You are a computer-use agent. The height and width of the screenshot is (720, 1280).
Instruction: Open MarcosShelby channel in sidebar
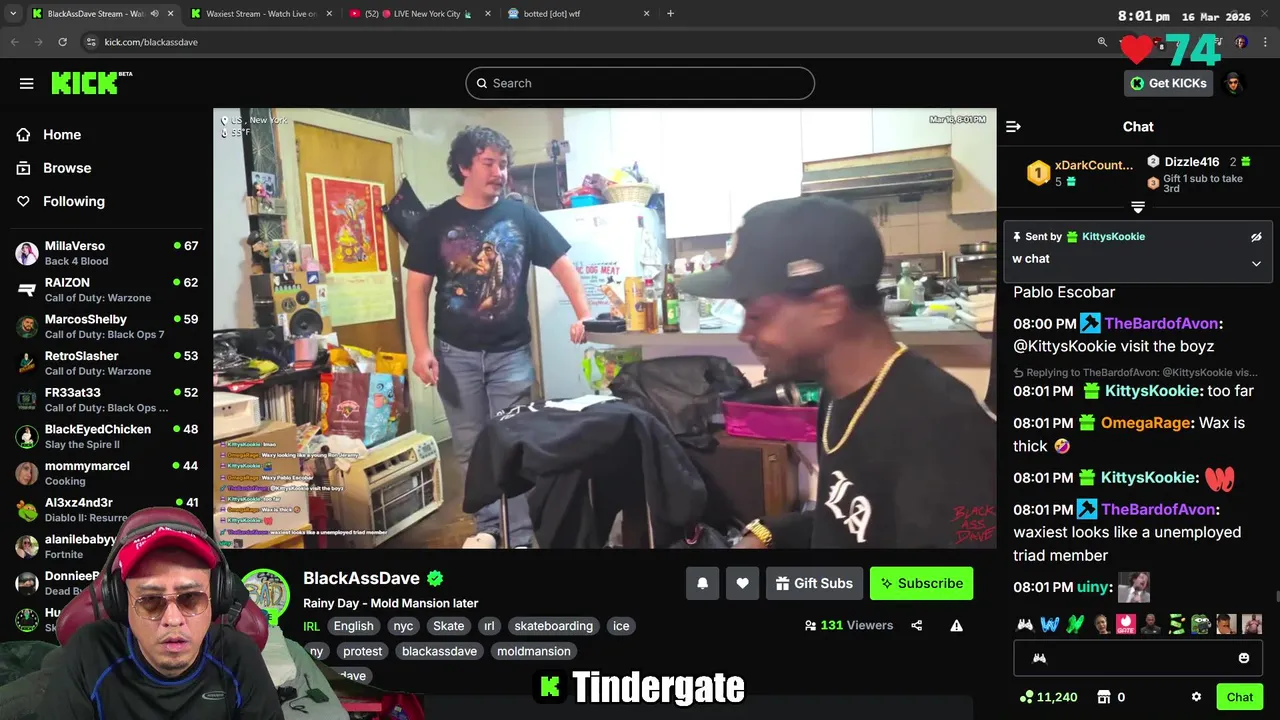tap(106, 326)
